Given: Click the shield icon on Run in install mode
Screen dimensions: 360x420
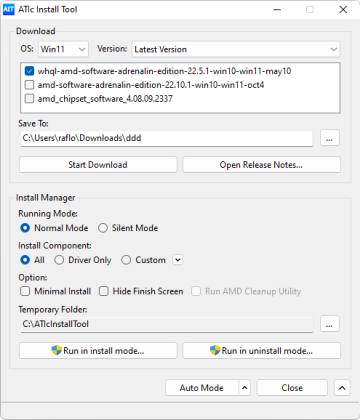Looking at the screenshot, I should pyautogui.click(x=57, y=350).
